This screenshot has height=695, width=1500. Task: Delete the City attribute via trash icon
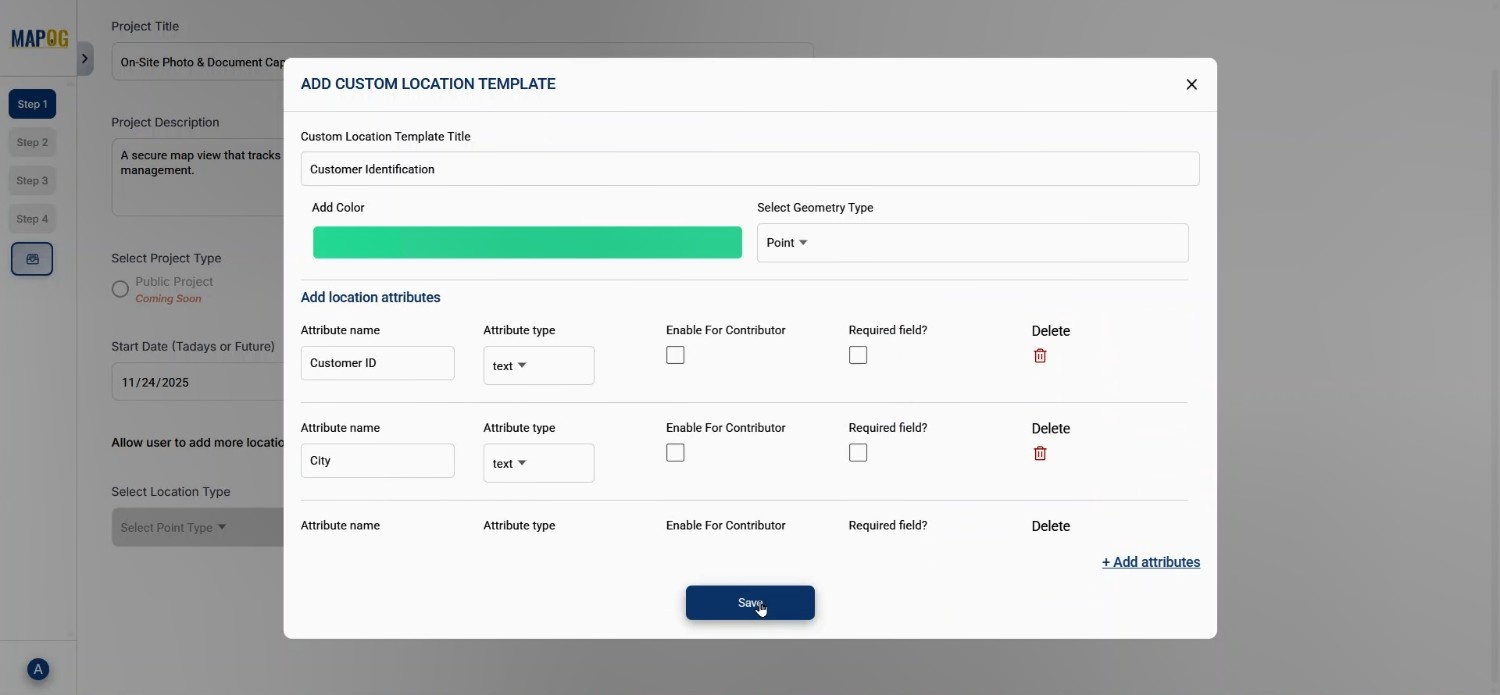click(1040, 453)
